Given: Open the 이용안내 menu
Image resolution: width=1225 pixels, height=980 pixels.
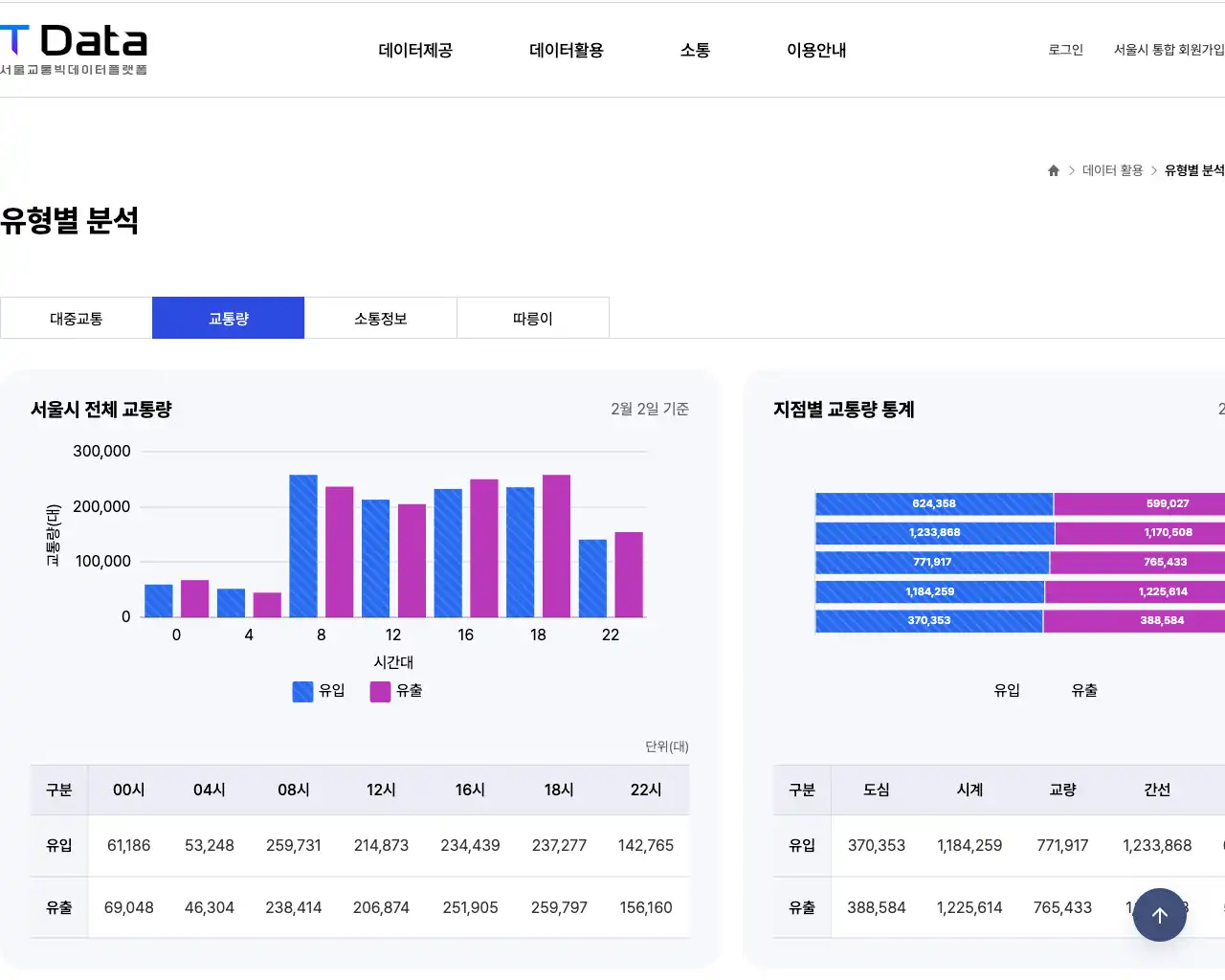Looking at the screenshot, I should click(x=816, y=50).
